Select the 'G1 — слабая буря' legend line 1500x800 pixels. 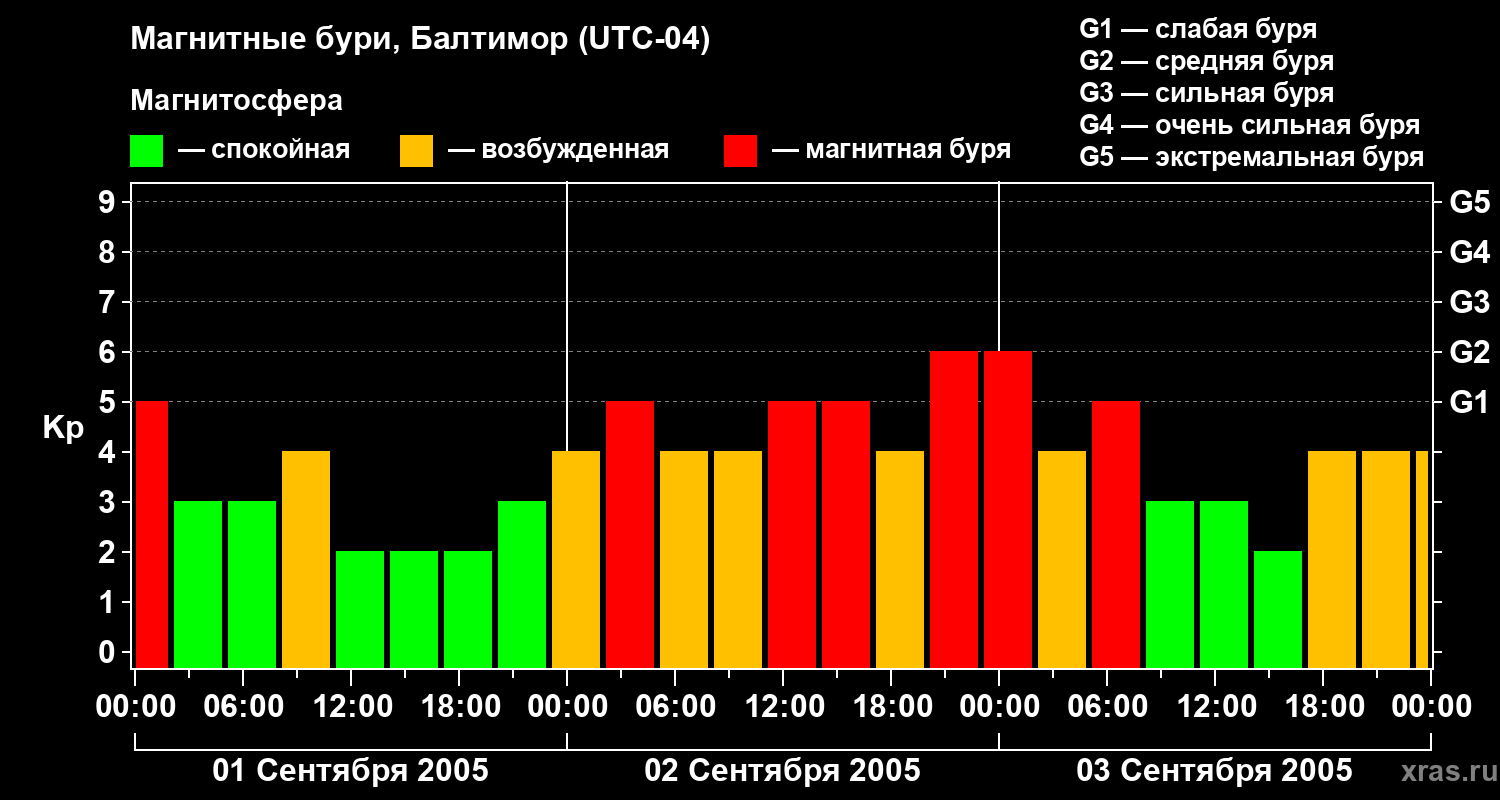1198,29
